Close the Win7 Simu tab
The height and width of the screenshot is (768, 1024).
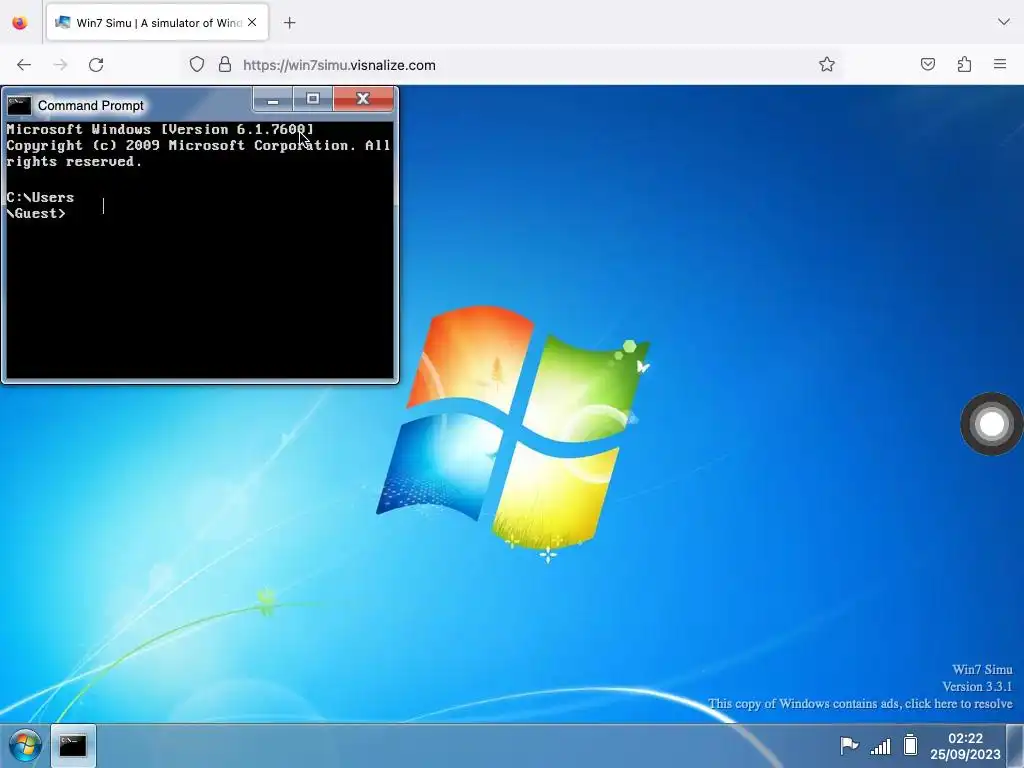[252, 22]
